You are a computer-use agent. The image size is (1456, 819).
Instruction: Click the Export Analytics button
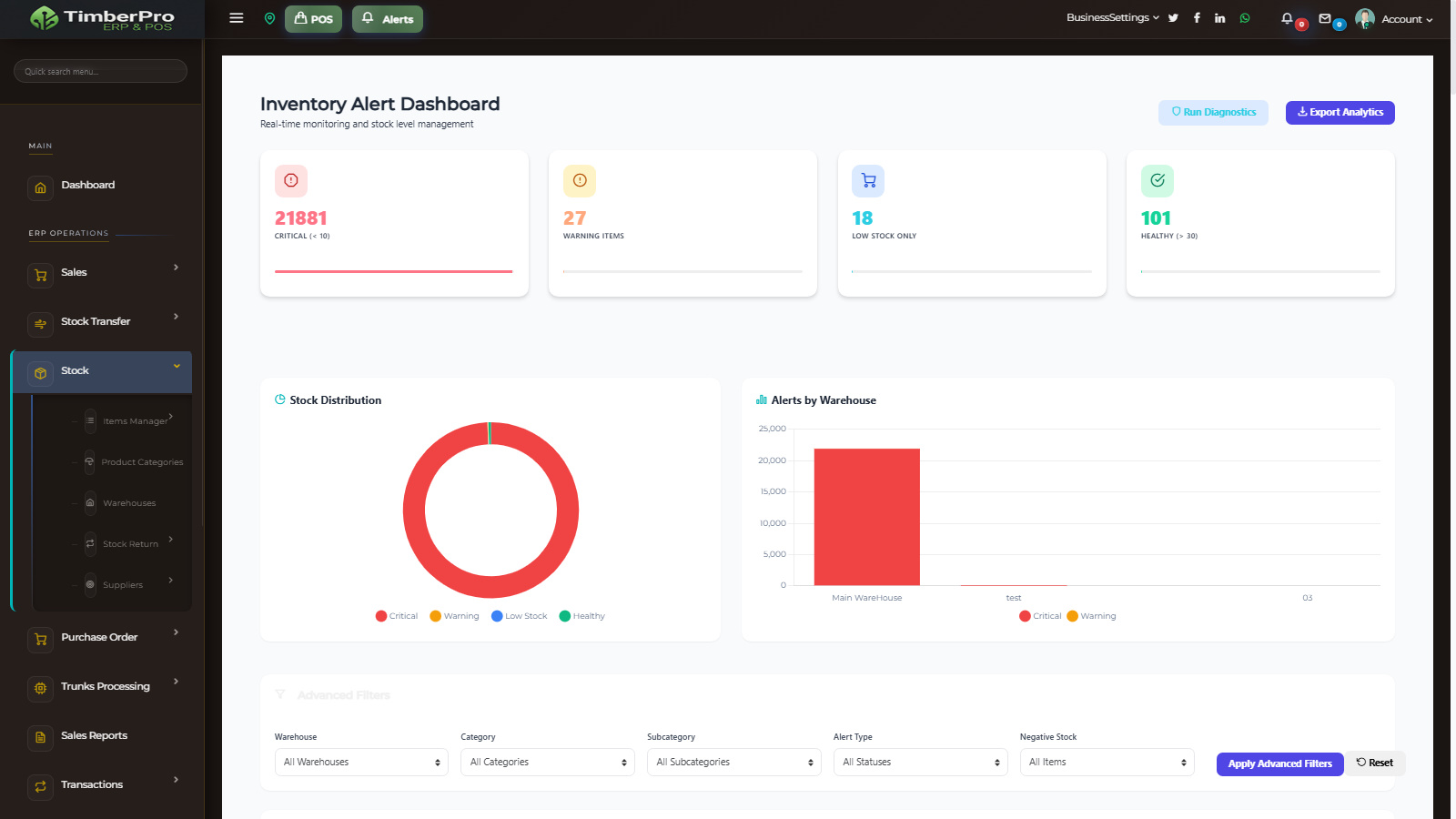coord(1340,112)
